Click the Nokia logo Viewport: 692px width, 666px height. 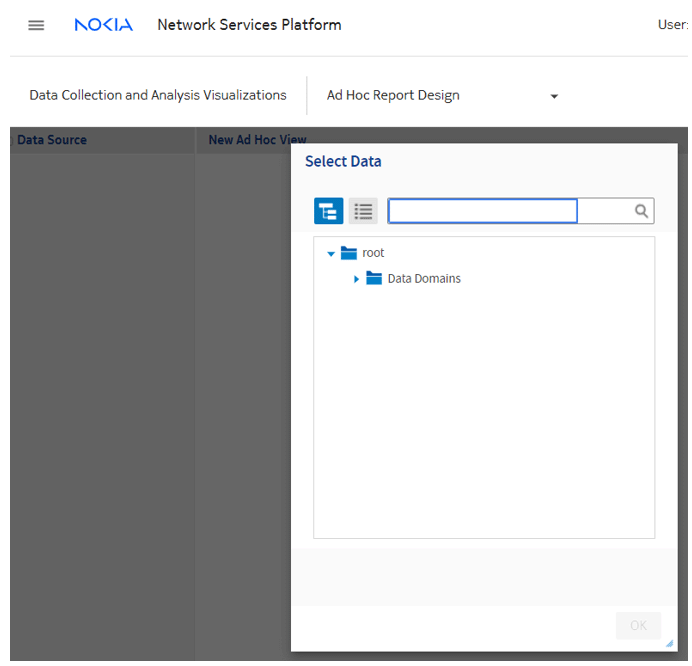[x=103, y=25]
